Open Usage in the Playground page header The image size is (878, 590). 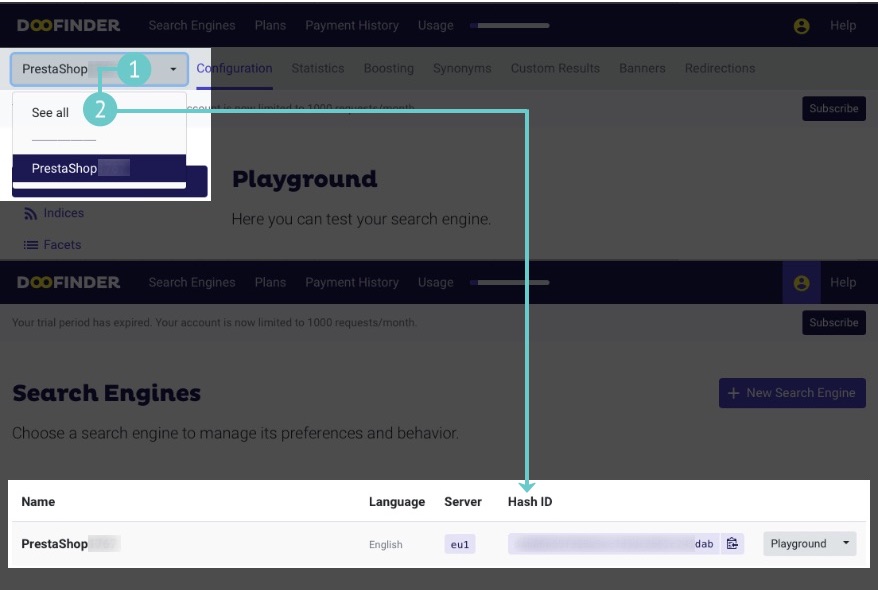tap(436, 25)
